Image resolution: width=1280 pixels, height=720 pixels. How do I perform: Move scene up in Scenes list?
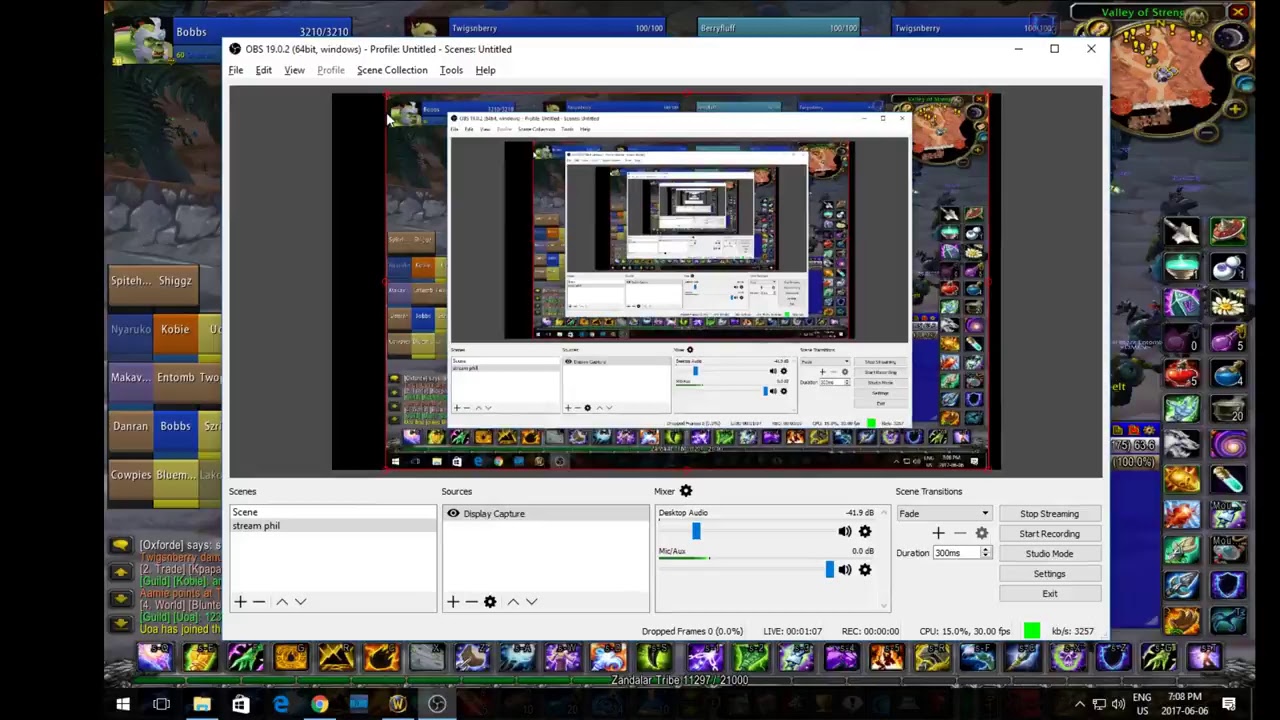point(282,602)
